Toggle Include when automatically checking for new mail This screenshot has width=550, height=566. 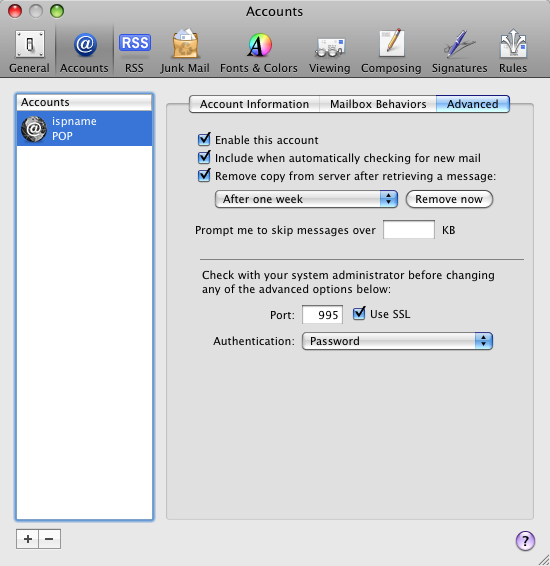(x=204, y=157)
